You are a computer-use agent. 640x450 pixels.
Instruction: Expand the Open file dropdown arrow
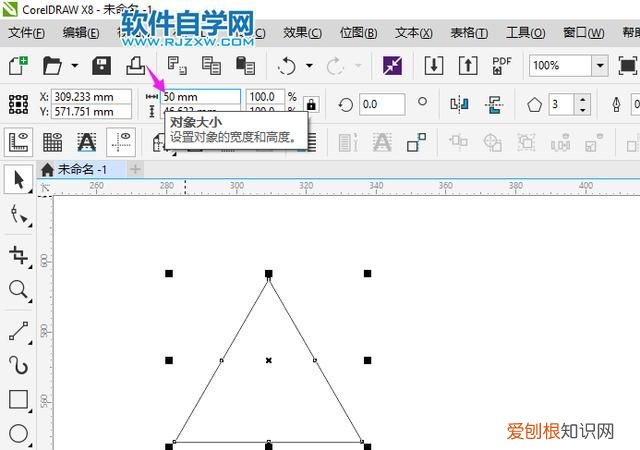pos(75,65)
